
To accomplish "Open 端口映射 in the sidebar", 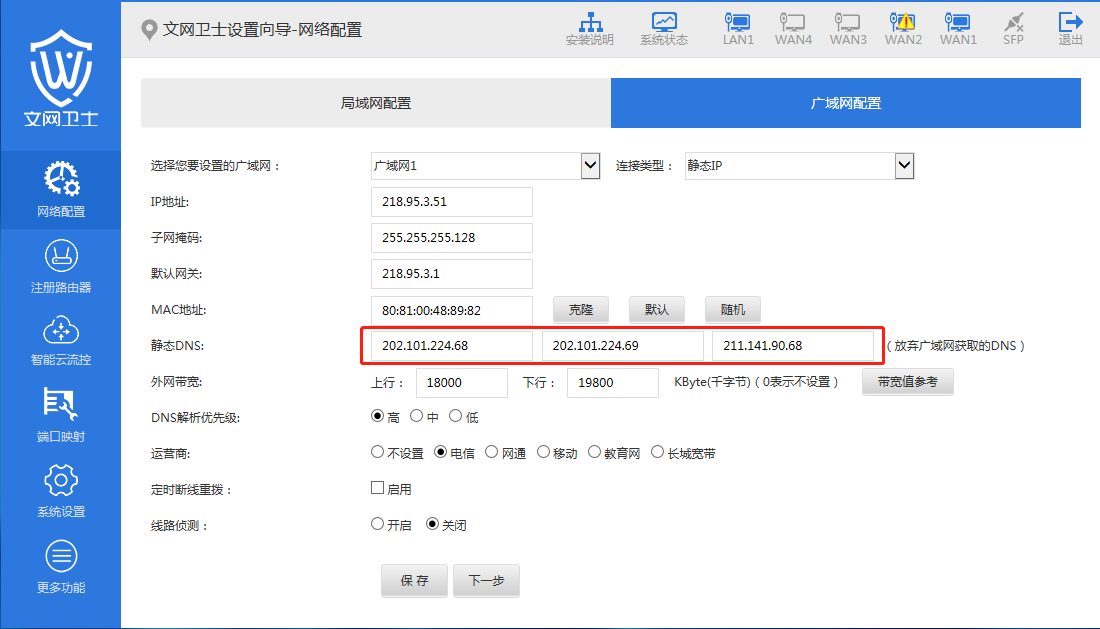I will [x=61, y=415].
